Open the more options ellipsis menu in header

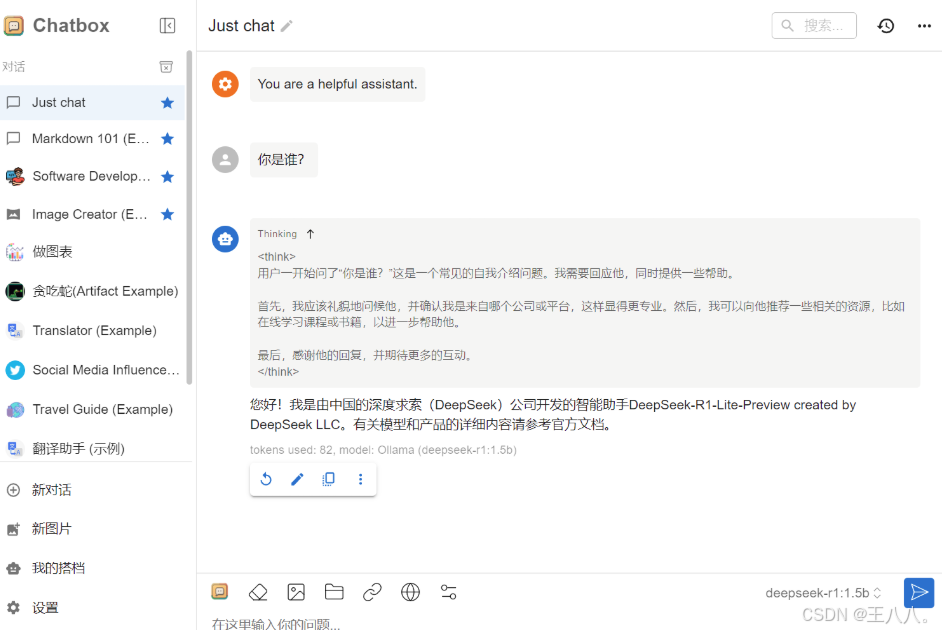[x=924, y=26]
